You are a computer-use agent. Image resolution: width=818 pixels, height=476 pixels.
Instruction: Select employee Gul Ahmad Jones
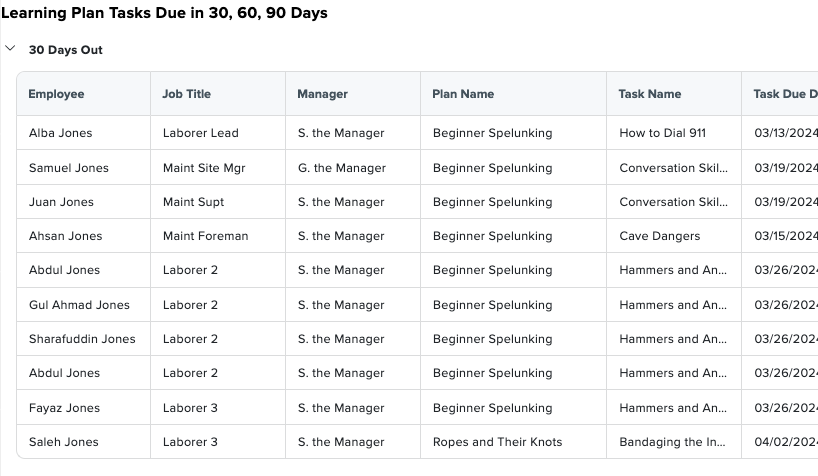(79, 305)
